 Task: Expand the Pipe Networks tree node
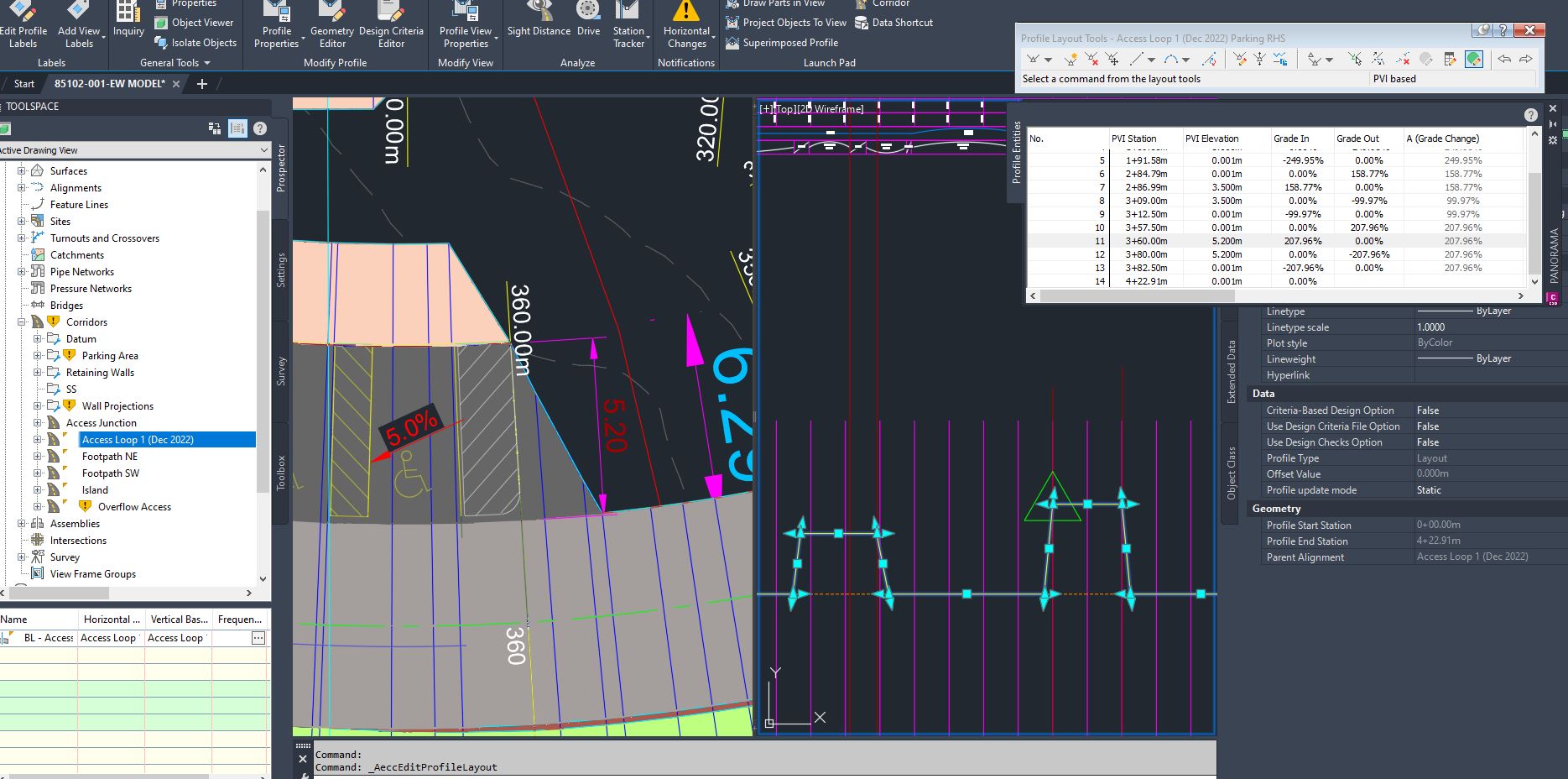coord(22,271)
